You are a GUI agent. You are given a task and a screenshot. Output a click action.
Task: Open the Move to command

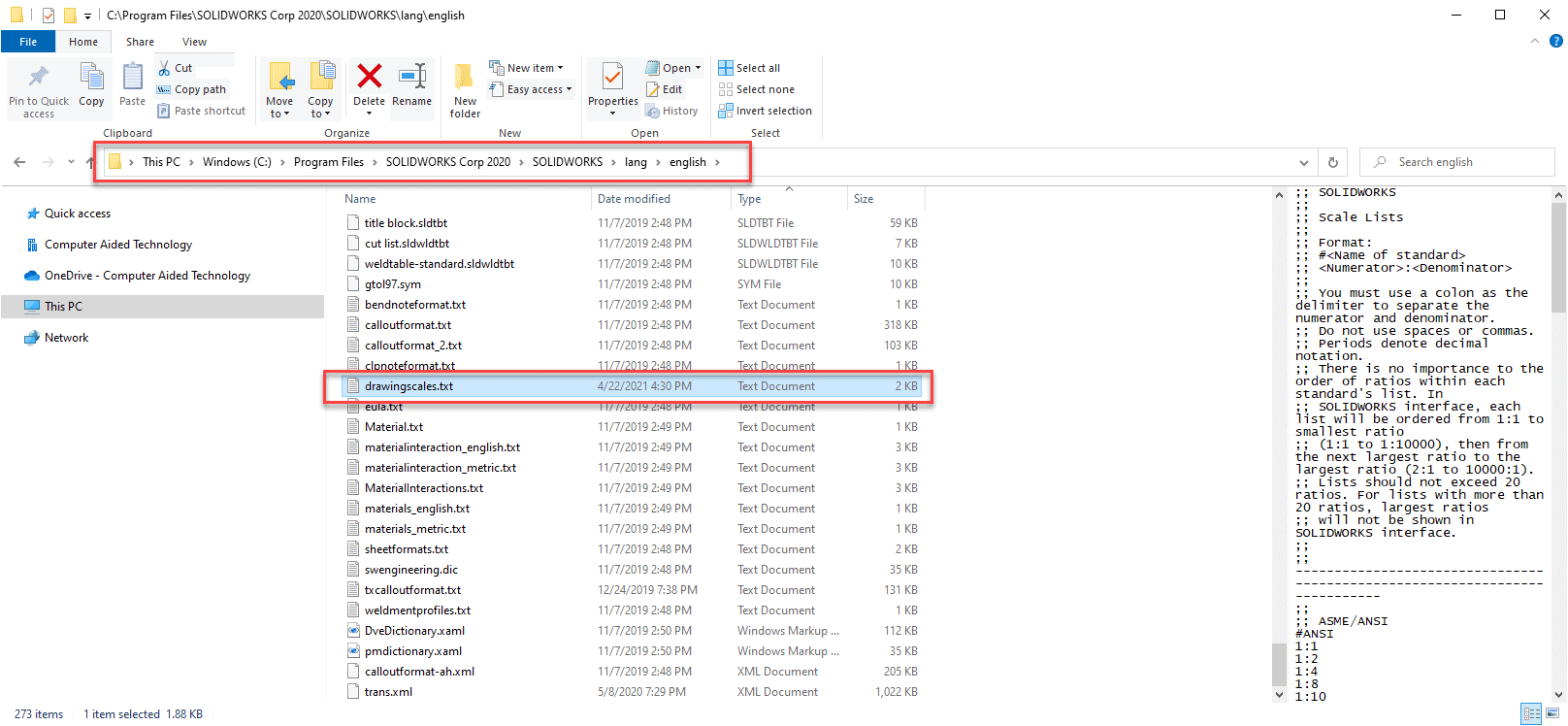pos(279,89)
